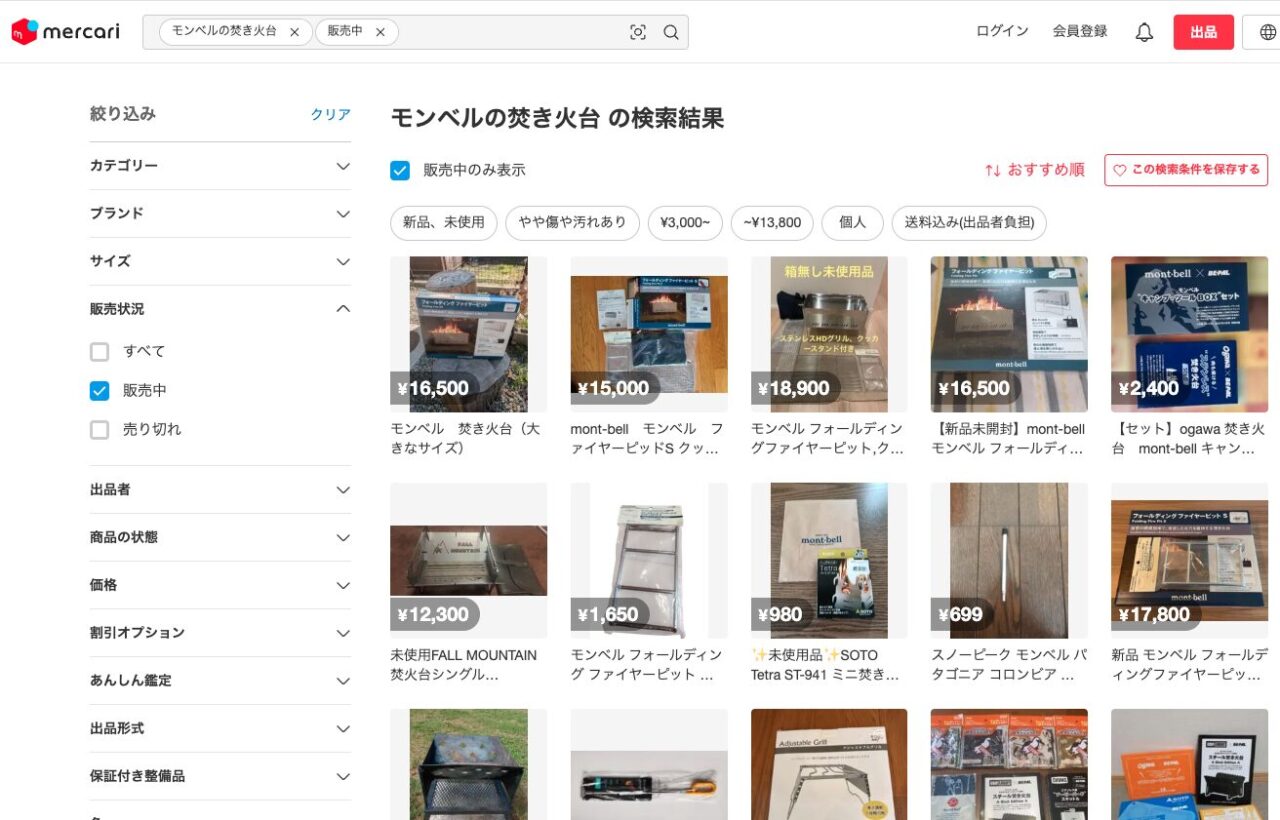Image resolution: width=1280 pixels, height=820 pixels.
Task: Click the Mercari logo
Action: [65, 32]
